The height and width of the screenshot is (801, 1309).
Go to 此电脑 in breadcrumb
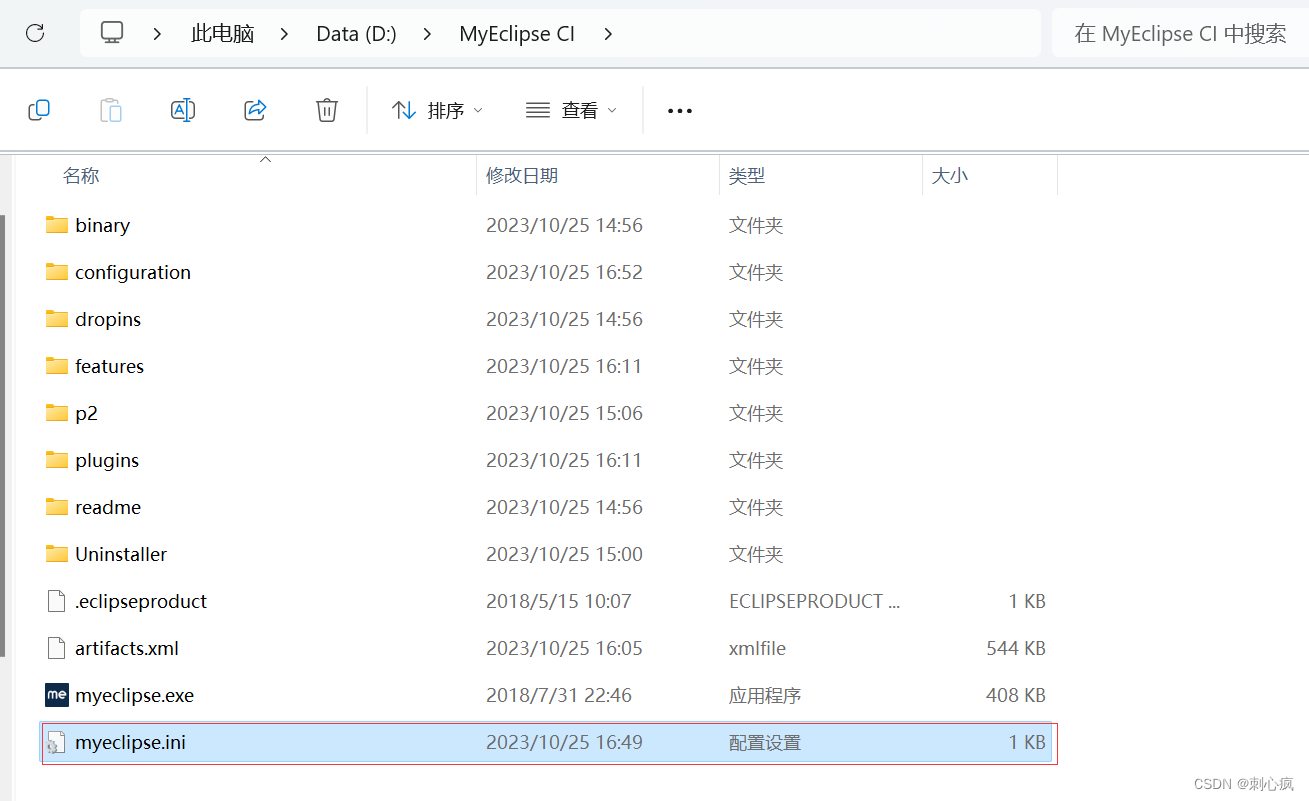click(223, 34)
